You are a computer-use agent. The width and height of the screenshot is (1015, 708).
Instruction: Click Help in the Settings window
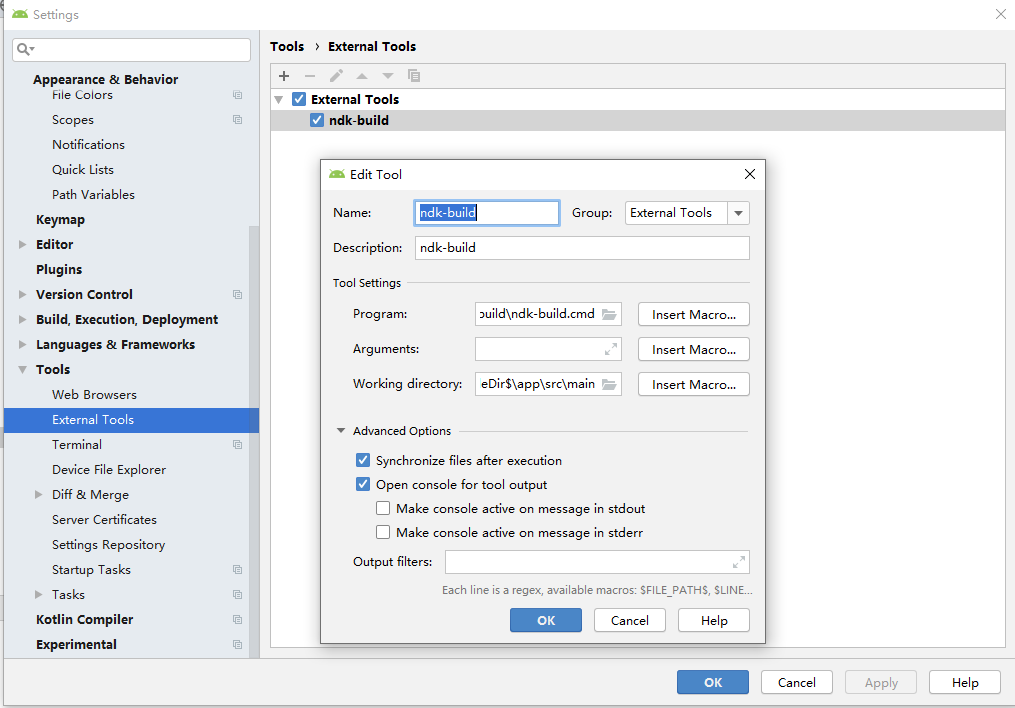965,682
